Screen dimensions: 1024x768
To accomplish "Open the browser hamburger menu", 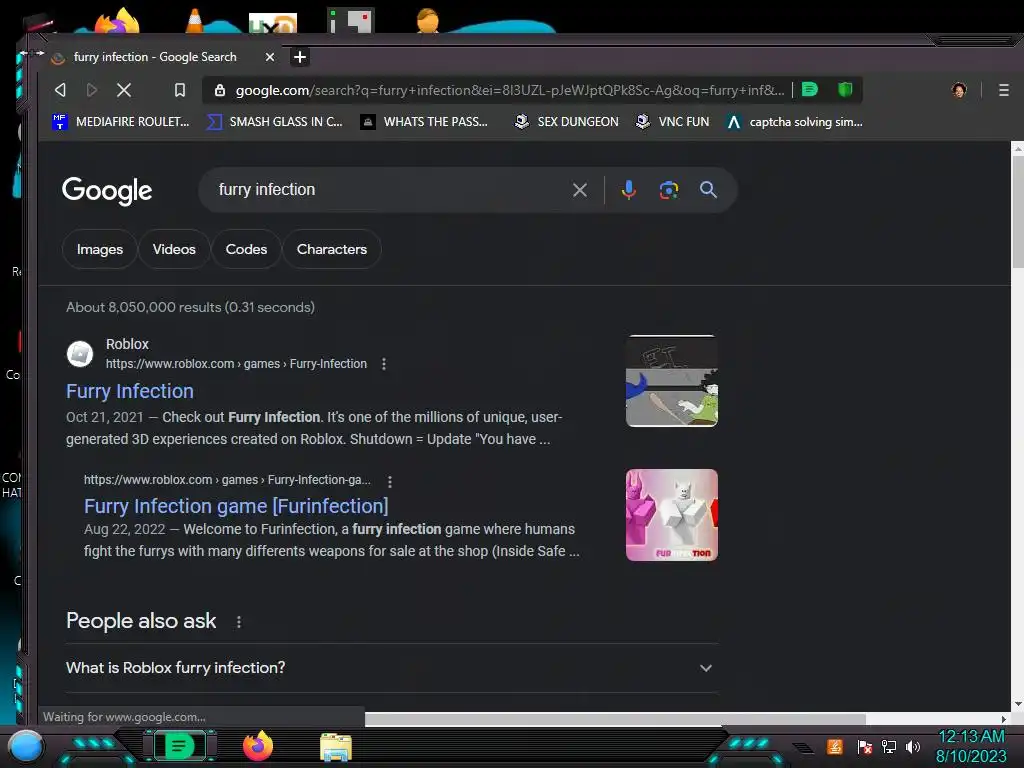I will coord(1004,90).
